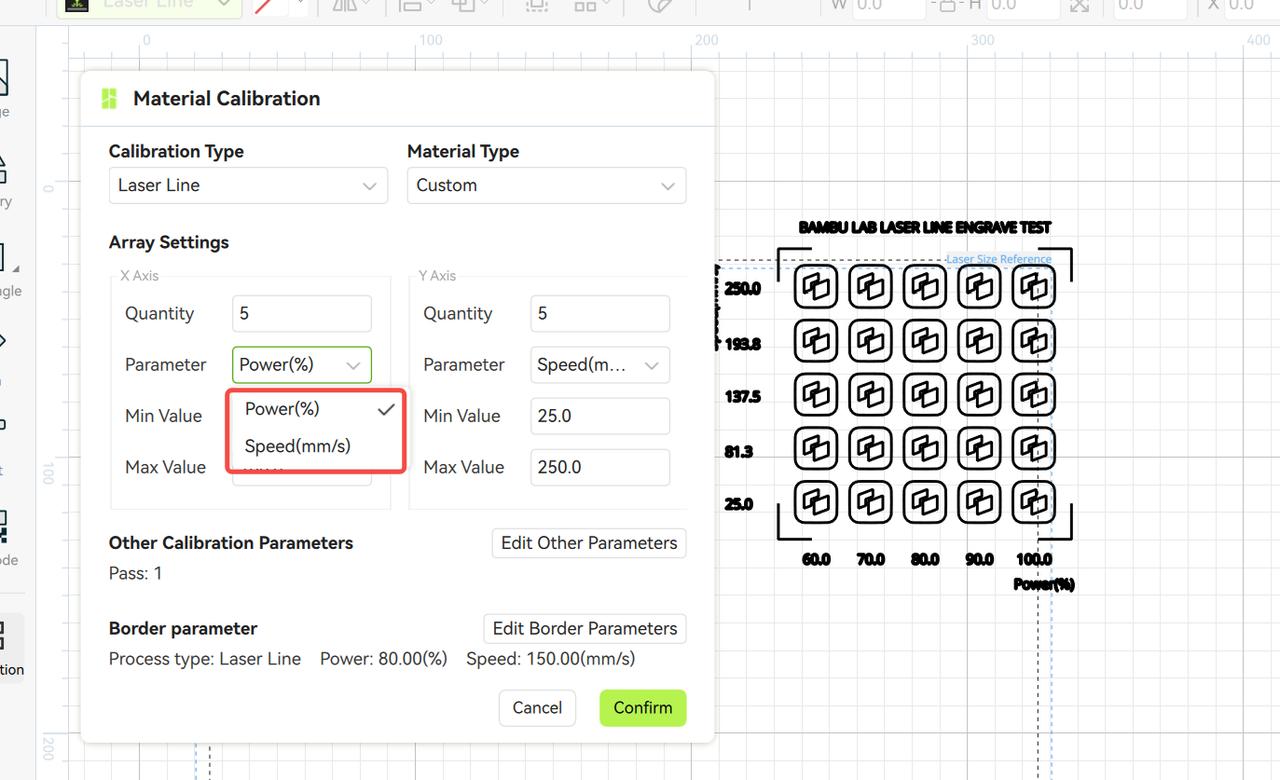This screenshot has height=780, width=1280.
Task: Click the Speed: 150.00(mm/s) border text
Action: click(x=551, y=659)
